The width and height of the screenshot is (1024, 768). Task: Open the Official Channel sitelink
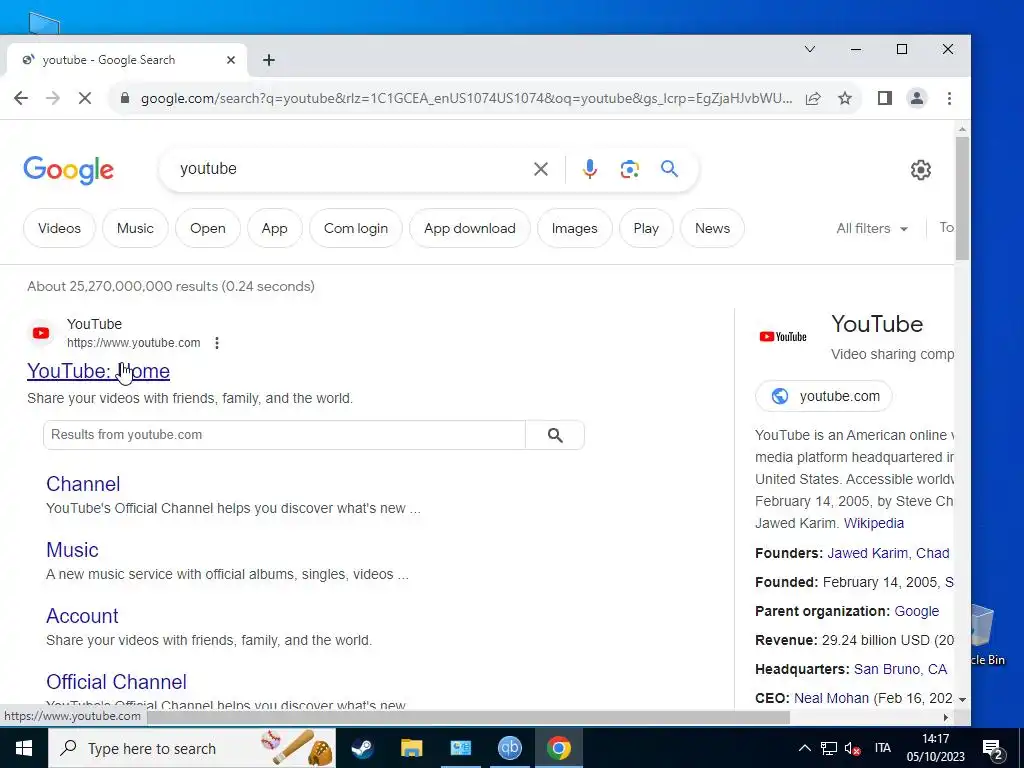tap(116, 682)
